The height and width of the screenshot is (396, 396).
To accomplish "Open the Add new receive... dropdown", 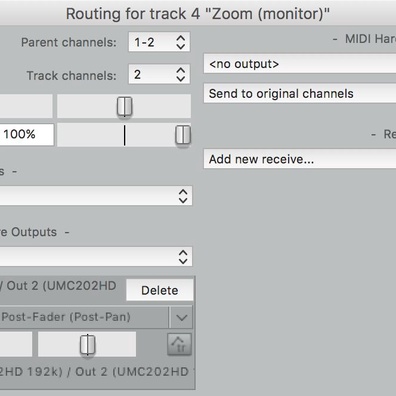I will point(300,159).
